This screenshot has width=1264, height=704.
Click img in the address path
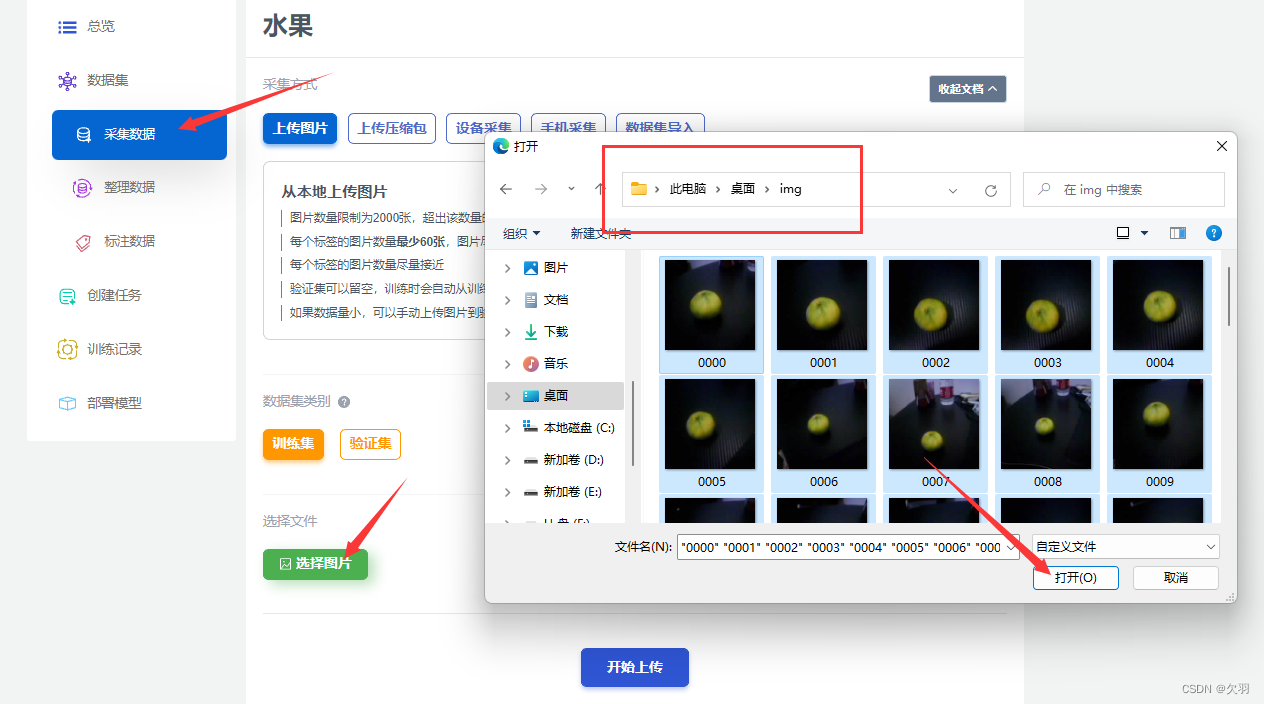(x=791, y=189)
